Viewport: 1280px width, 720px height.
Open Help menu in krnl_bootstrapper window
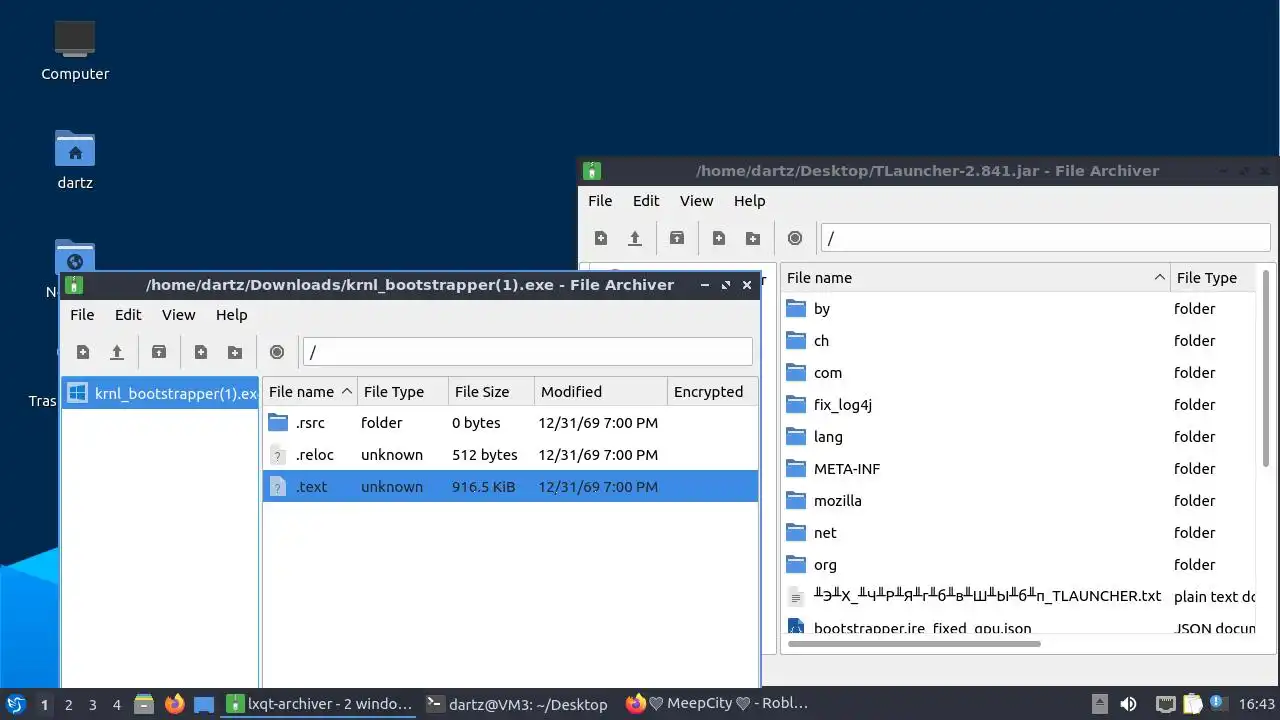click(231, 314)
